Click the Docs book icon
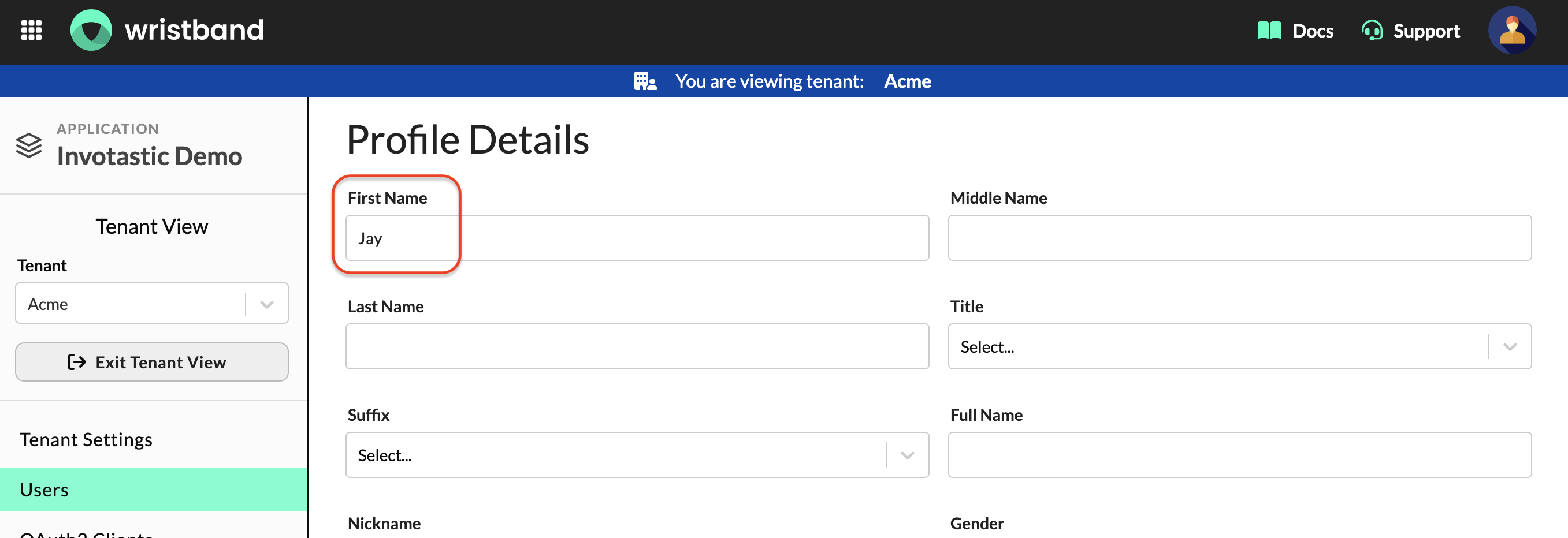 tap(1269, 31)
